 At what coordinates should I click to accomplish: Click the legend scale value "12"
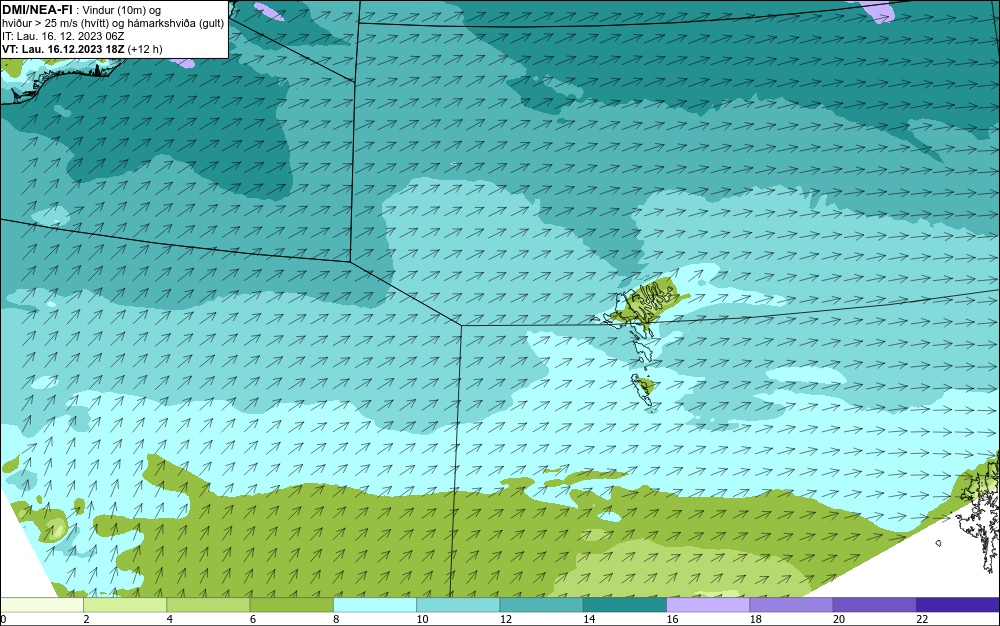[x=506, y=619]
